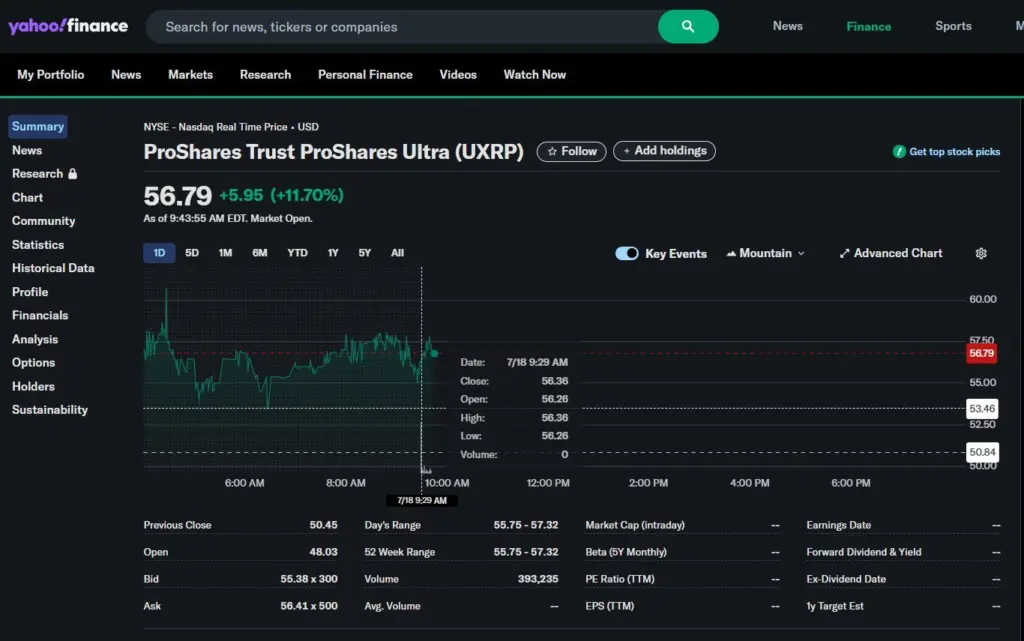Open chart settings gear icon

point(981,254)
